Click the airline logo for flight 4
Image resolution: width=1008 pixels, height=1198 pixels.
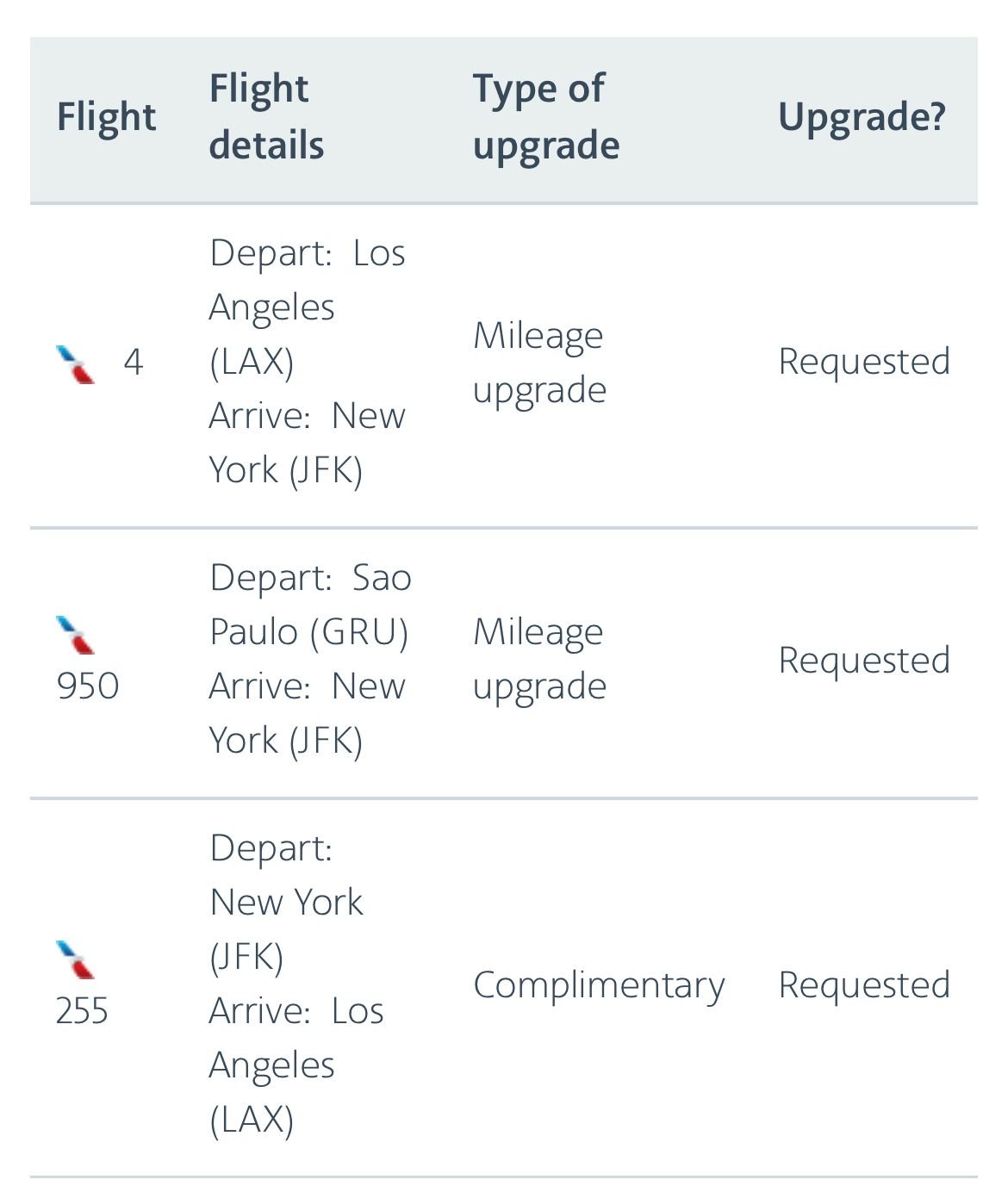point(76,363)
